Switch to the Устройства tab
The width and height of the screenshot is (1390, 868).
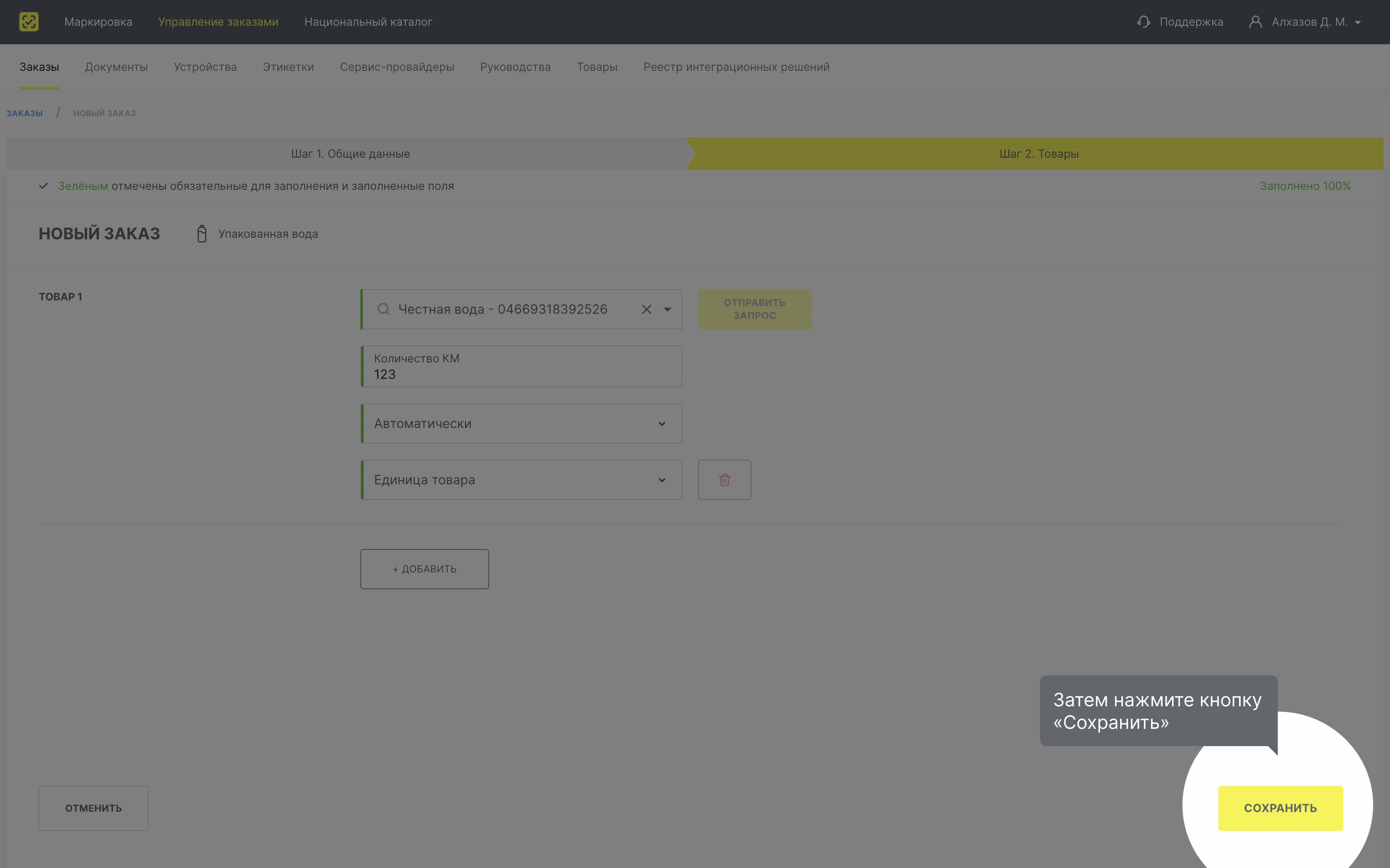(x=206, y=67)
